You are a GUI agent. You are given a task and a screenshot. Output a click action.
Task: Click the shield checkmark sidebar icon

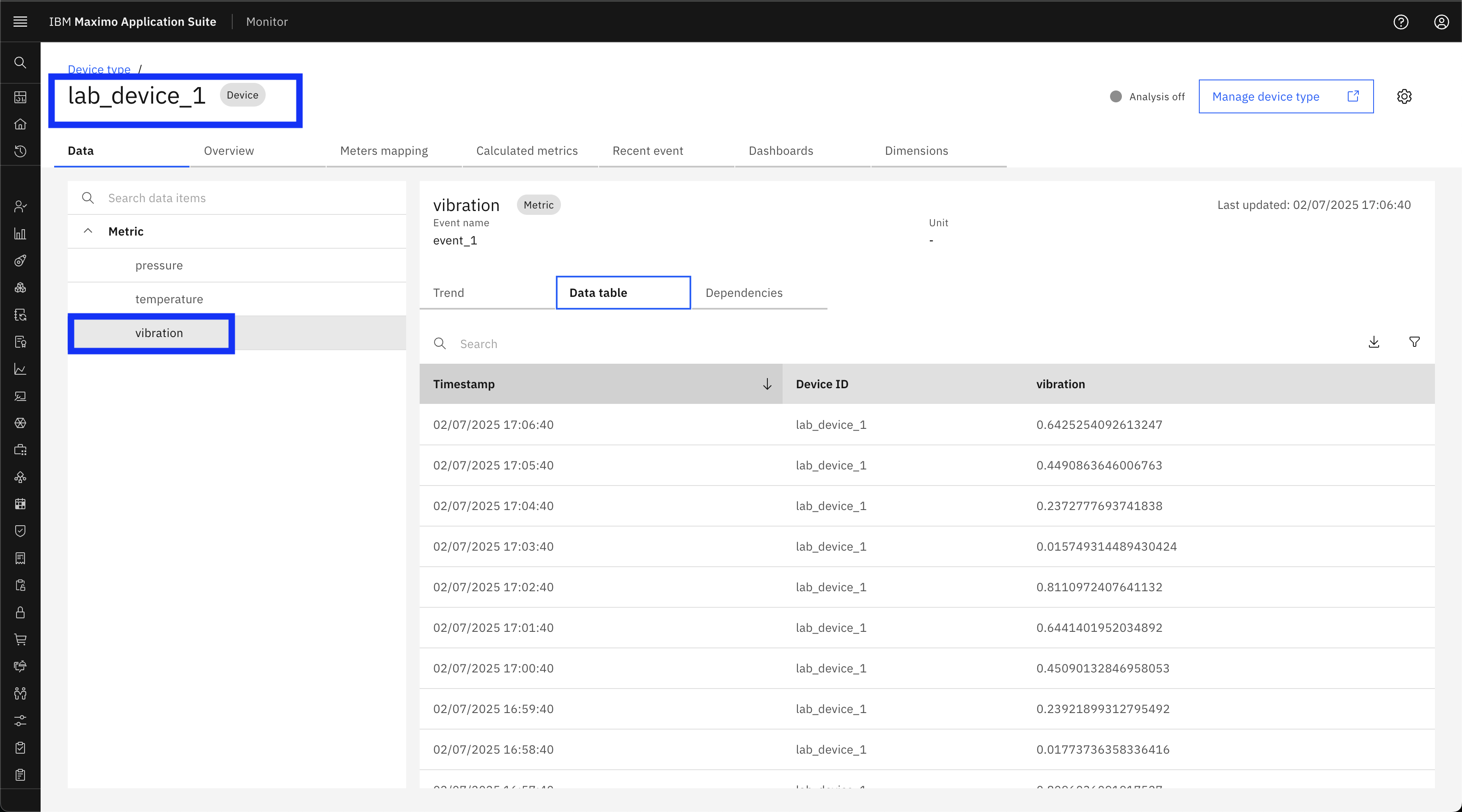pyautogui.click(x=20, y=531)
